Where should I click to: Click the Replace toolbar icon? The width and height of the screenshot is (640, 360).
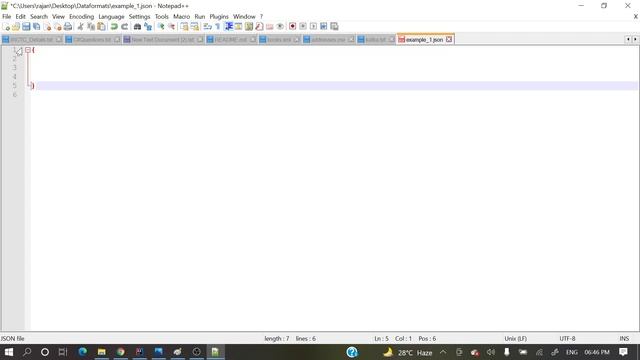148,27
